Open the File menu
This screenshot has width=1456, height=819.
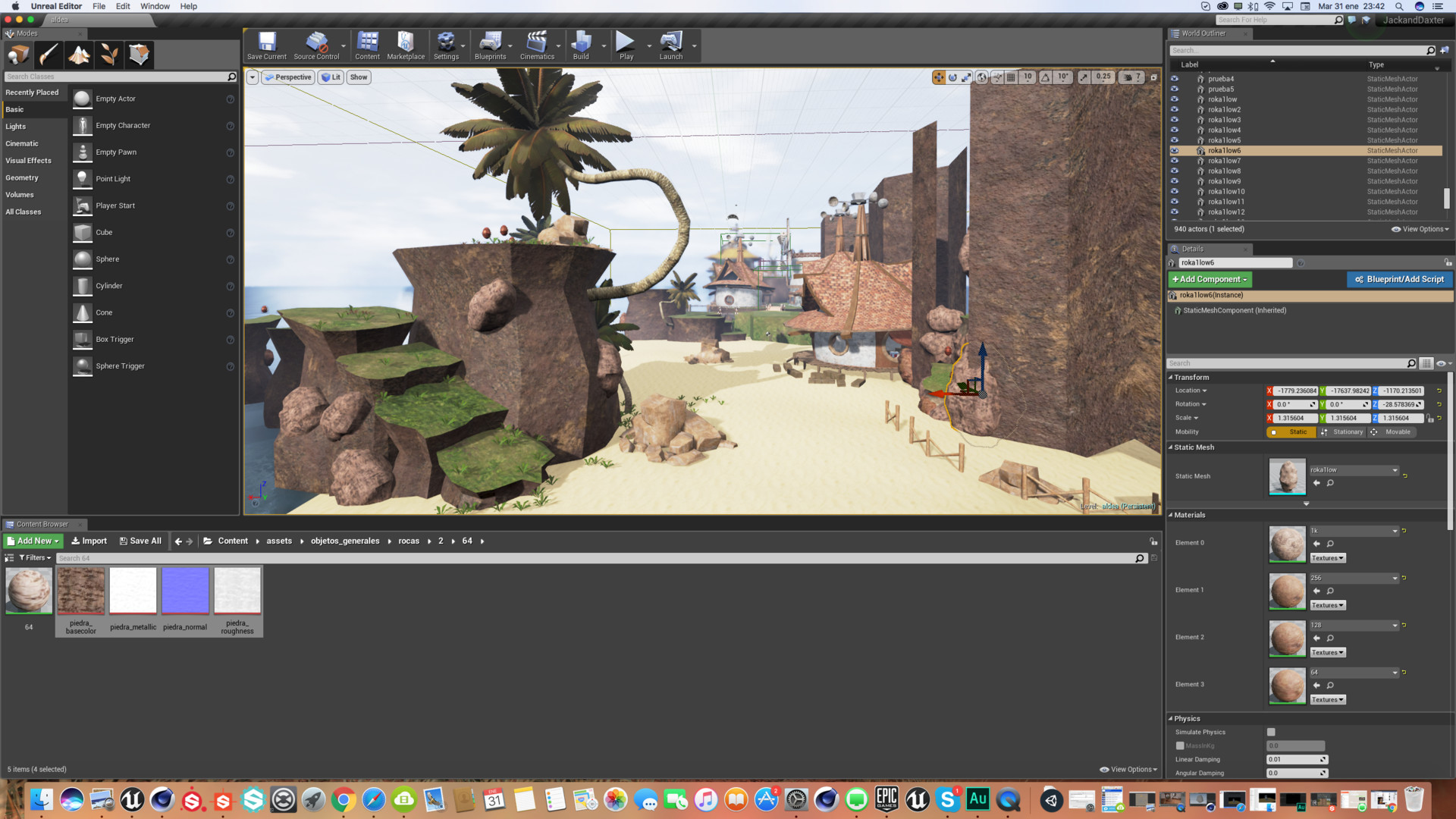click(99, 6)
